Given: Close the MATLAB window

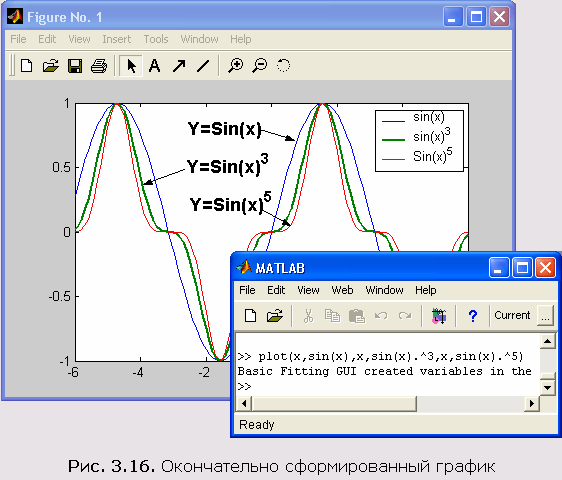Looking at the screenshot, I should (545, 267).
